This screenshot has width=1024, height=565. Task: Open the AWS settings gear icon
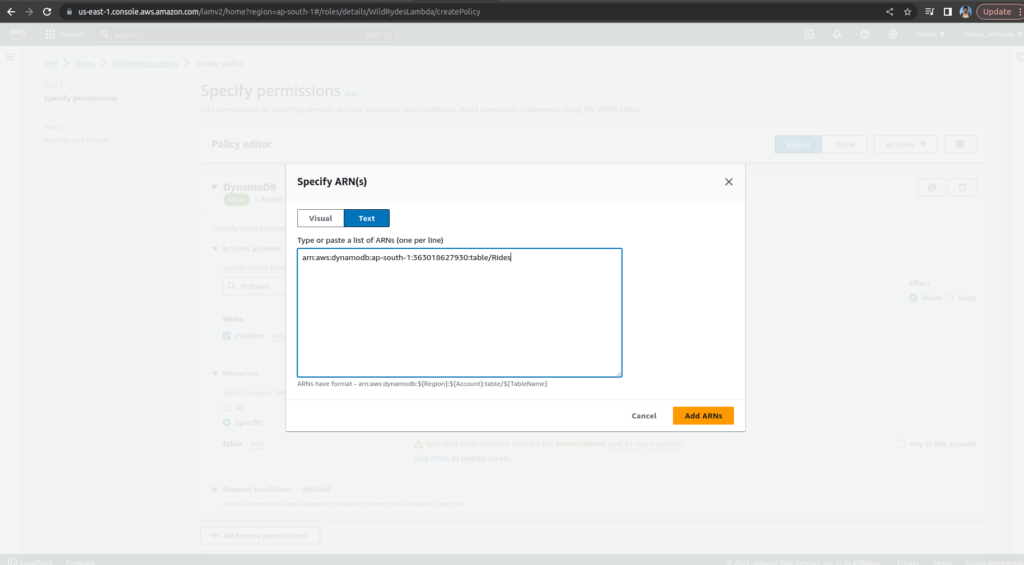893,34
